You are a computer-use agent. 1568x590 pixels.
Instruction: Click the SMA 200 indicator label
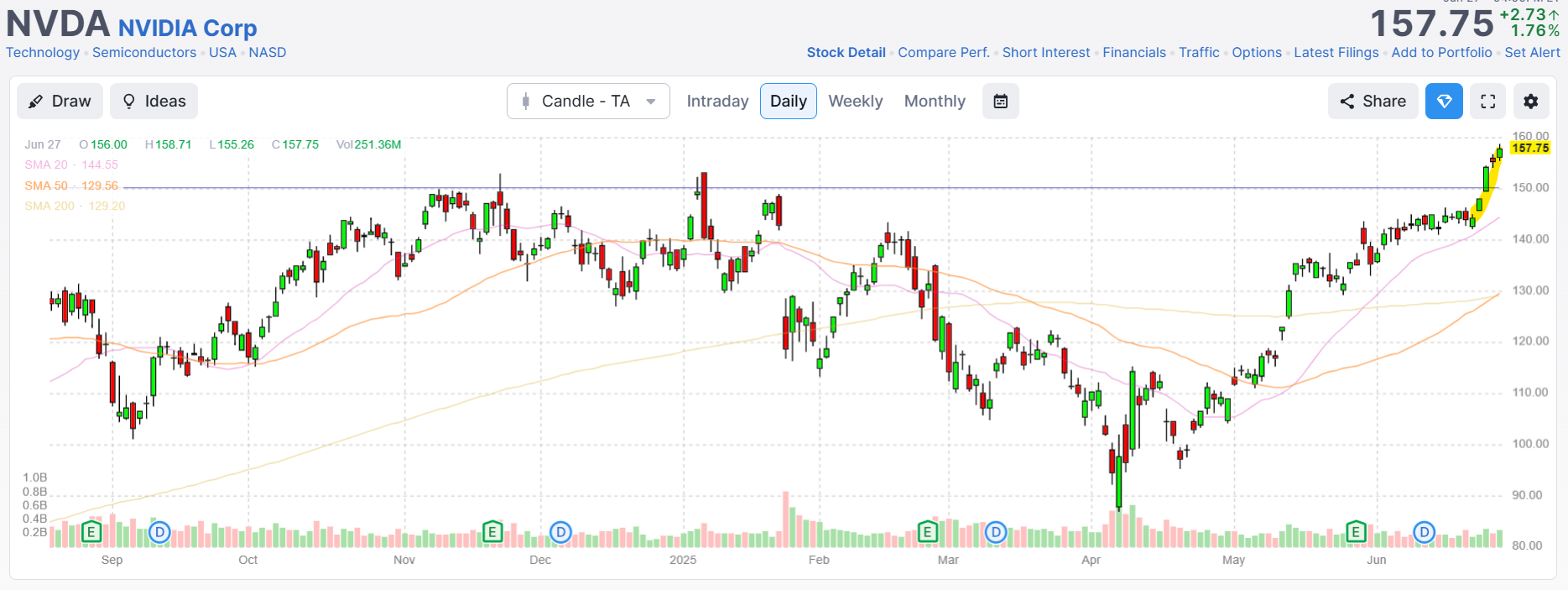point(75,206)
